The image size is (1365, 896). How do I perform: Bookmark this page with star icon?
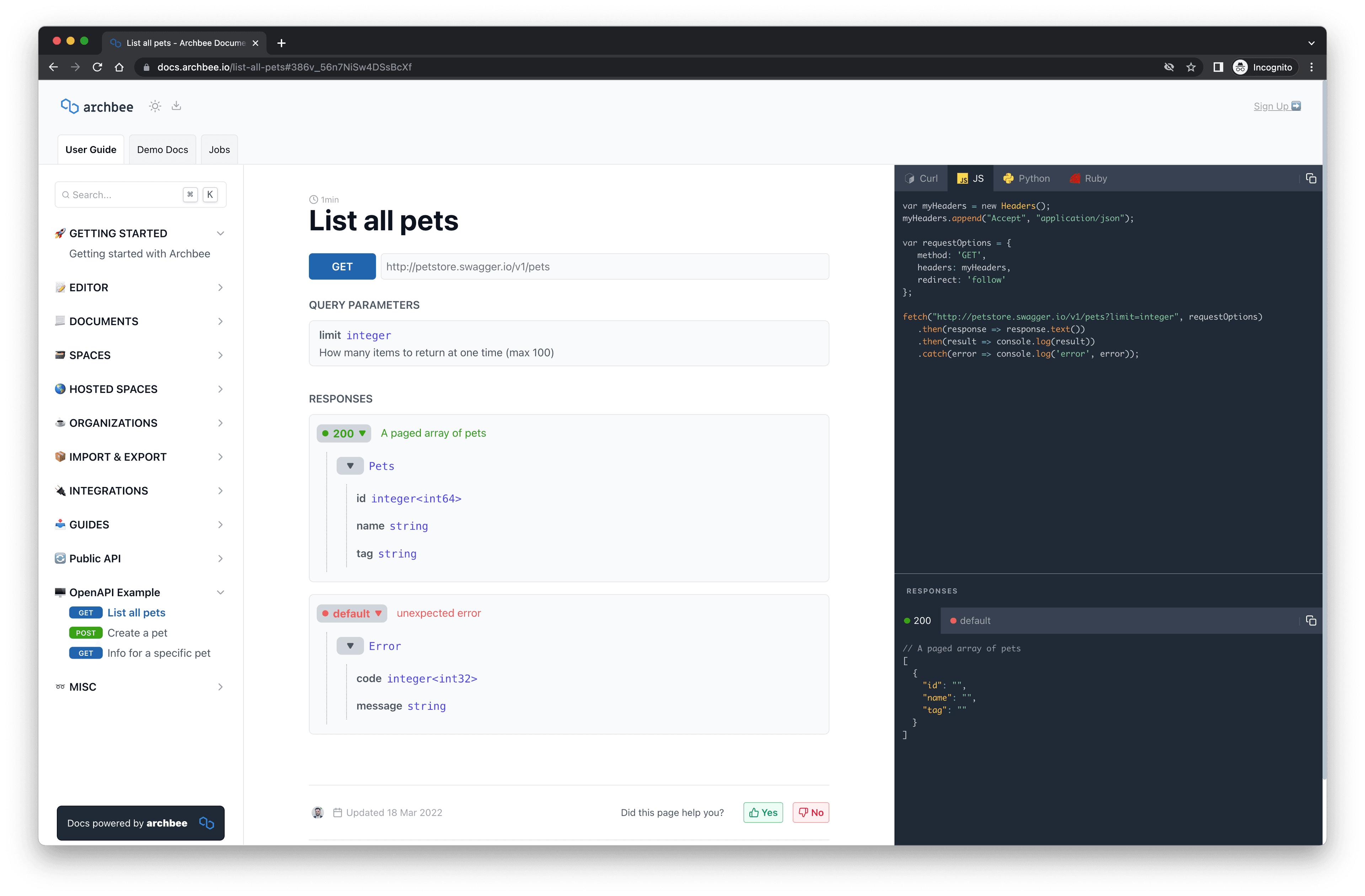(1191, 67)
